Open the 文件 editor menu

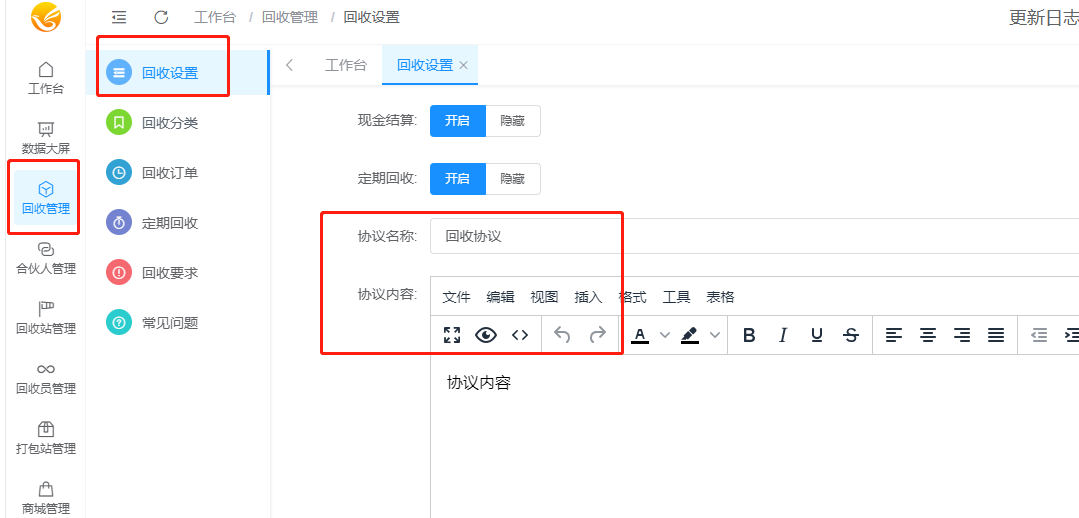click(x=456, y=297)
